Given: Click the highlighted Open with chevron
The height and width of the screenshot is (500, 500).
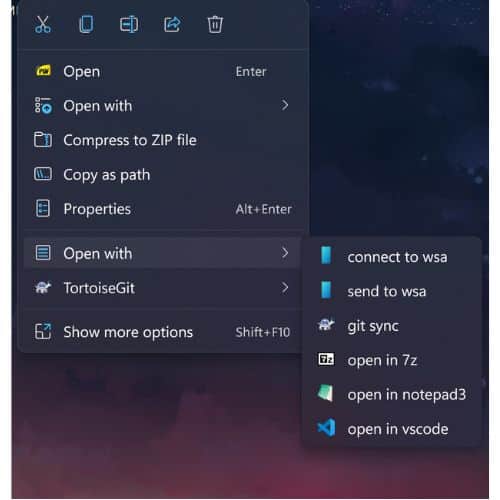Looking at the screenshot, I should pyautogui.click(x=284, y=253).
